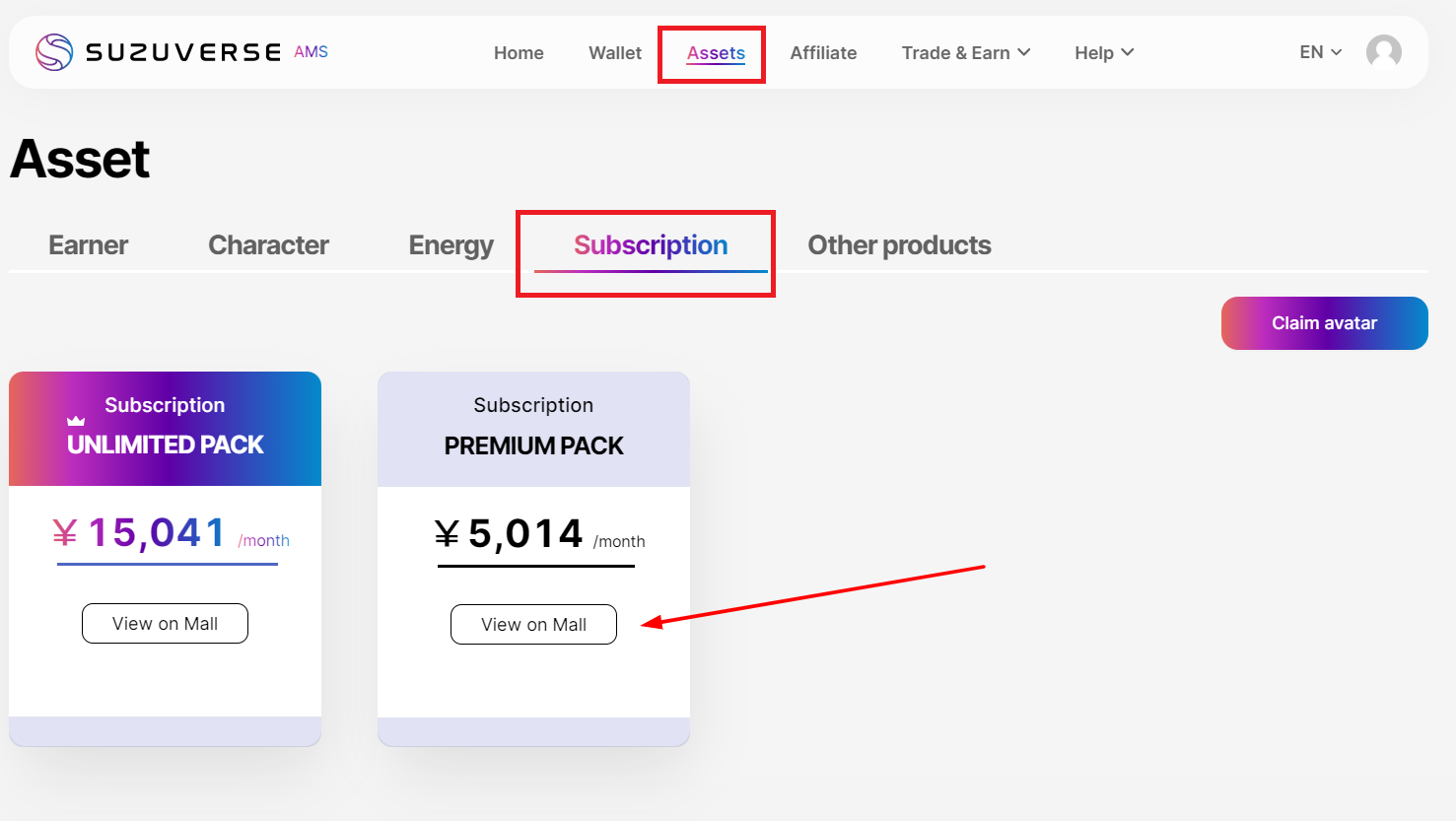The width and height of the screenshot is (1456, 821).
Task: Click the Suzuverse swirl logo icon
Action: coord(54,52)
